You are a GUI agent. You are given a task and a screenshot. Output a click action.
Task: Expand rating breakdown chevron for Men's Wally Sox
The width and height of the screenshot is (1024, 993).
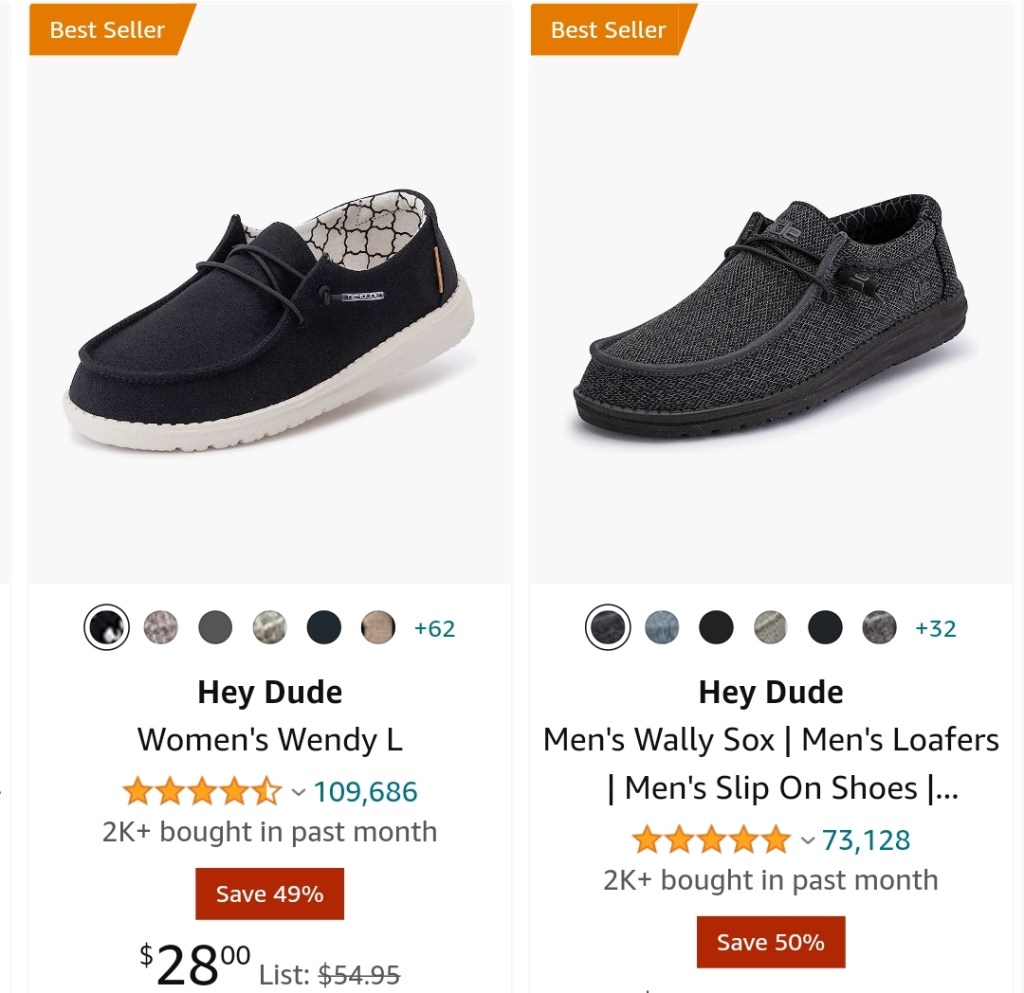coord(808,840)
